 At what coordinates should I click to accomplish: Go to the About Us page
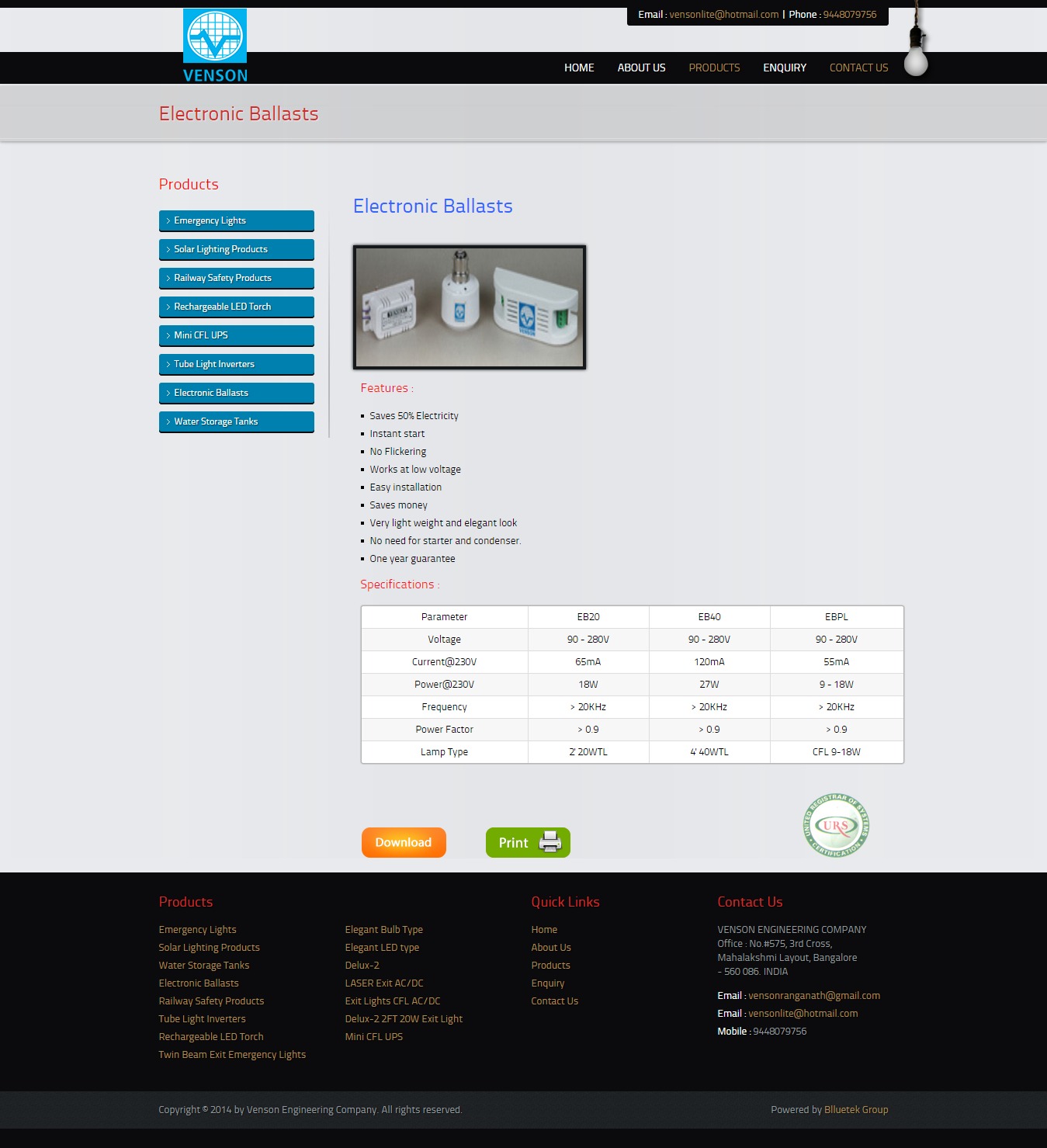click(641, 68)
